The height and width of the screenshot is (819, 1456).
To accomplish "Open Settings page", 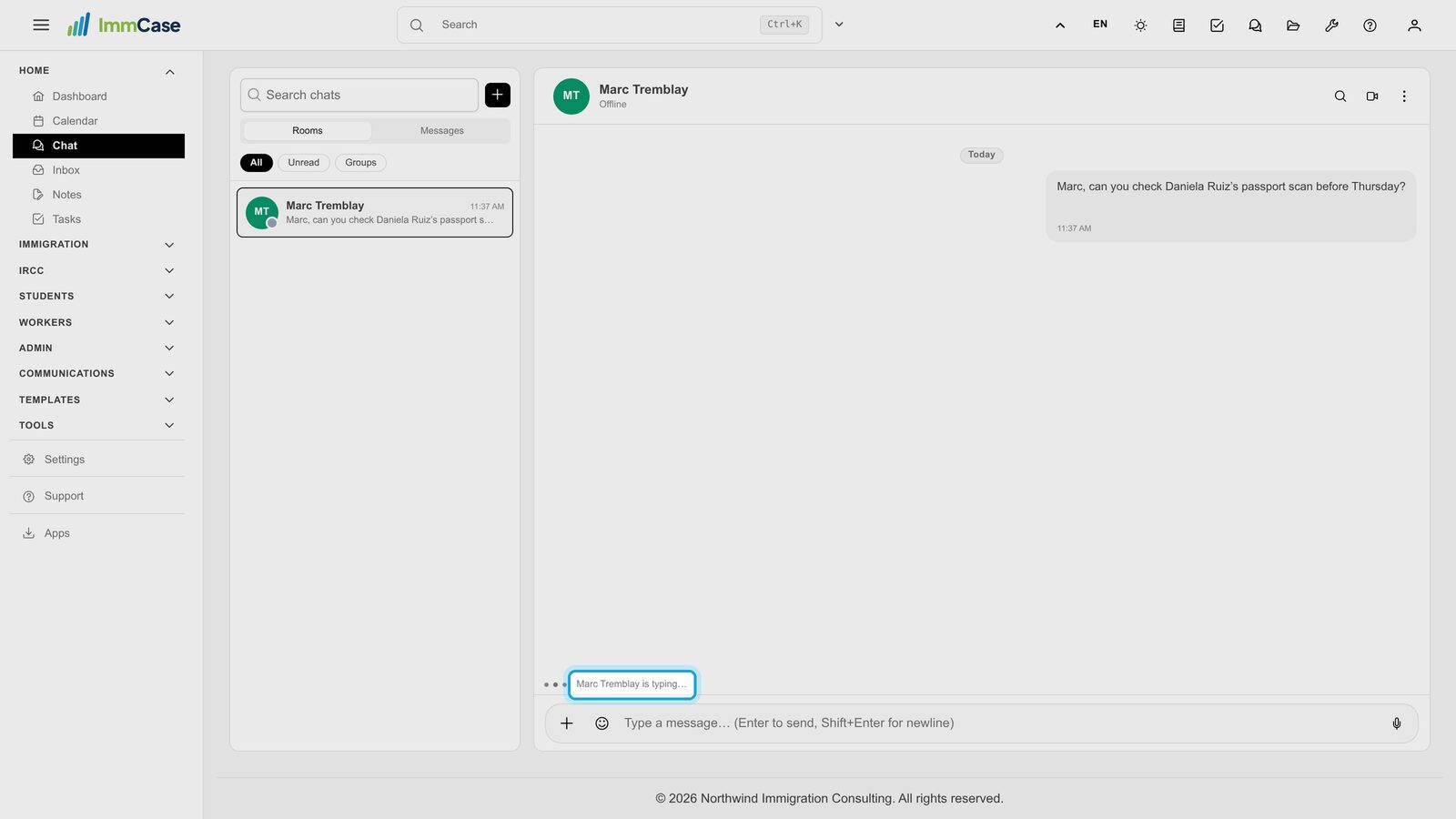I will tap(98, 460).
